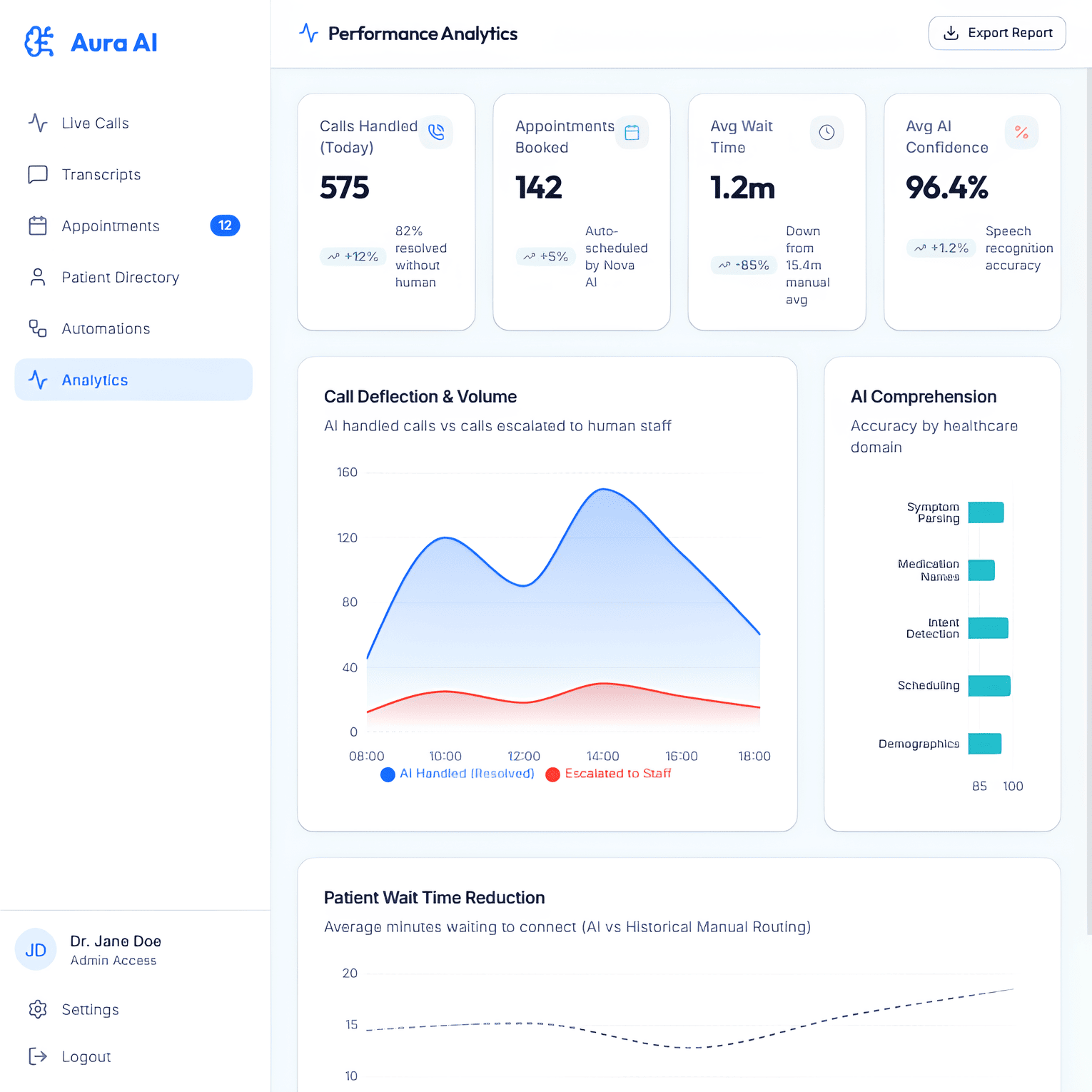Click the pulse icon beside Performance Analytics title
This screenshot has height=1092, width=1092.
click(308, 33)
